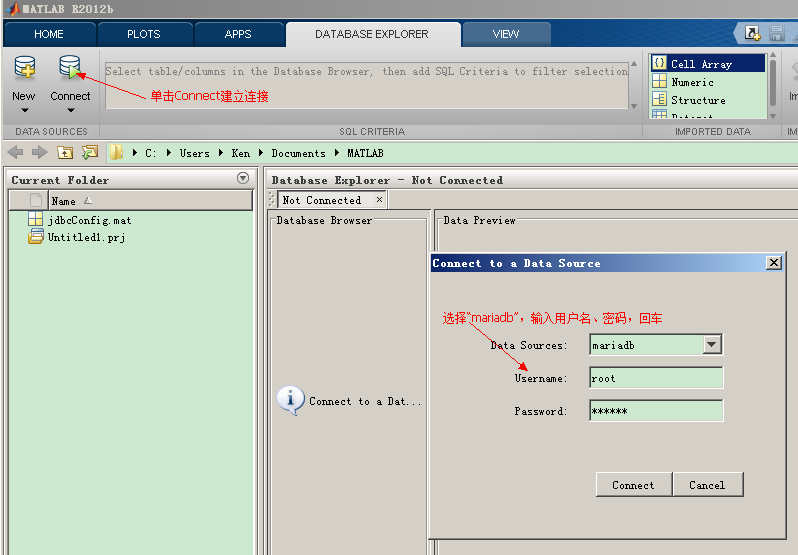Viewport: 798px width, 555px height.
Task: Click the MATLAB path segment
Action: point(365,153)
